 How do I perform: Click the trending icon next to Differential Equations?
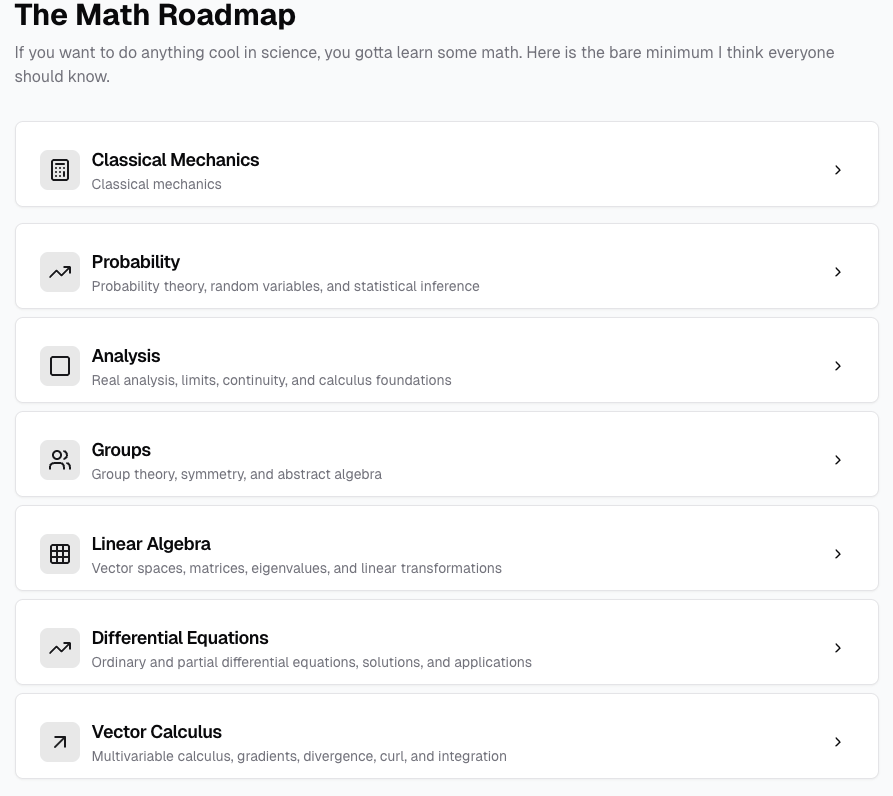(60, 647)
